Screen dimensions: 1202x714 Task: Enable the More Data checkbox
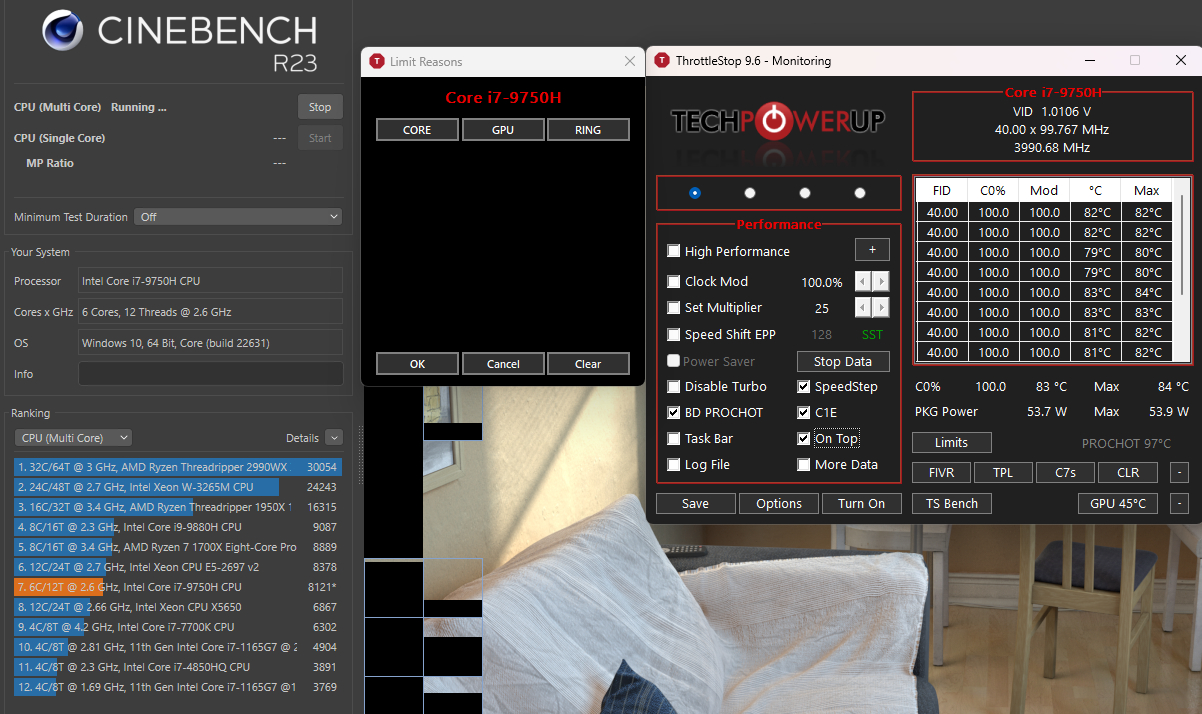[804, 465]
